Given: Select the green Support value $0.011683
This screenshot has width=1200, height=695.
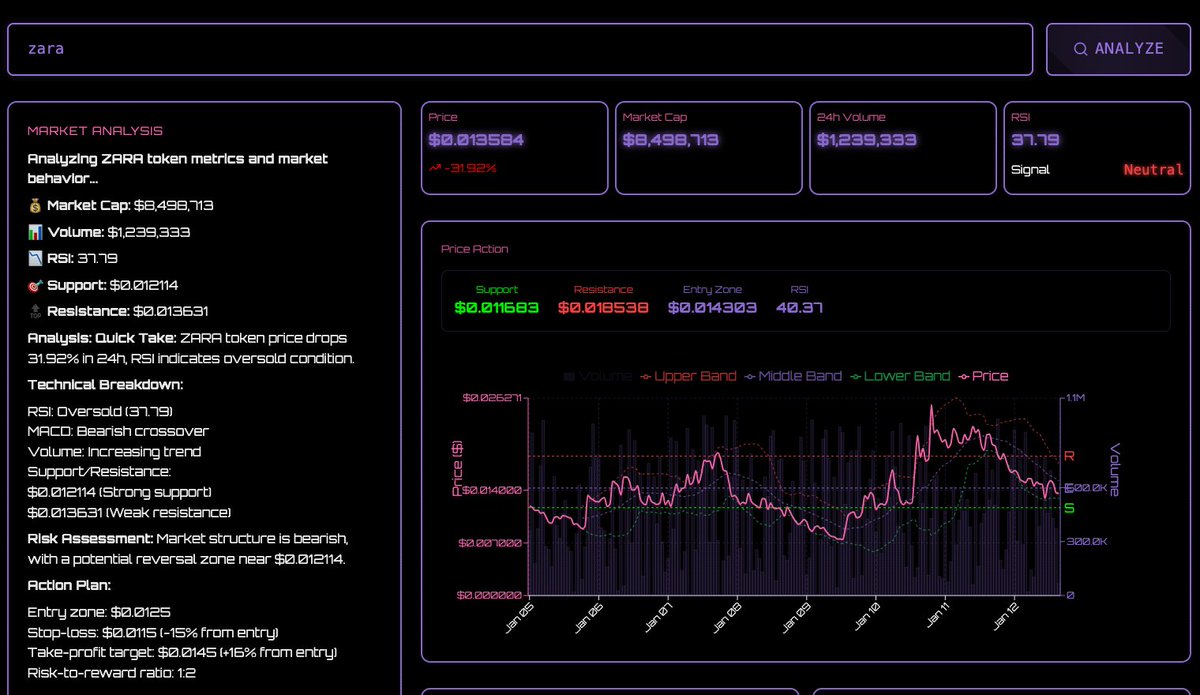Looking at the screenshot, I should click(x=497, y=308).
